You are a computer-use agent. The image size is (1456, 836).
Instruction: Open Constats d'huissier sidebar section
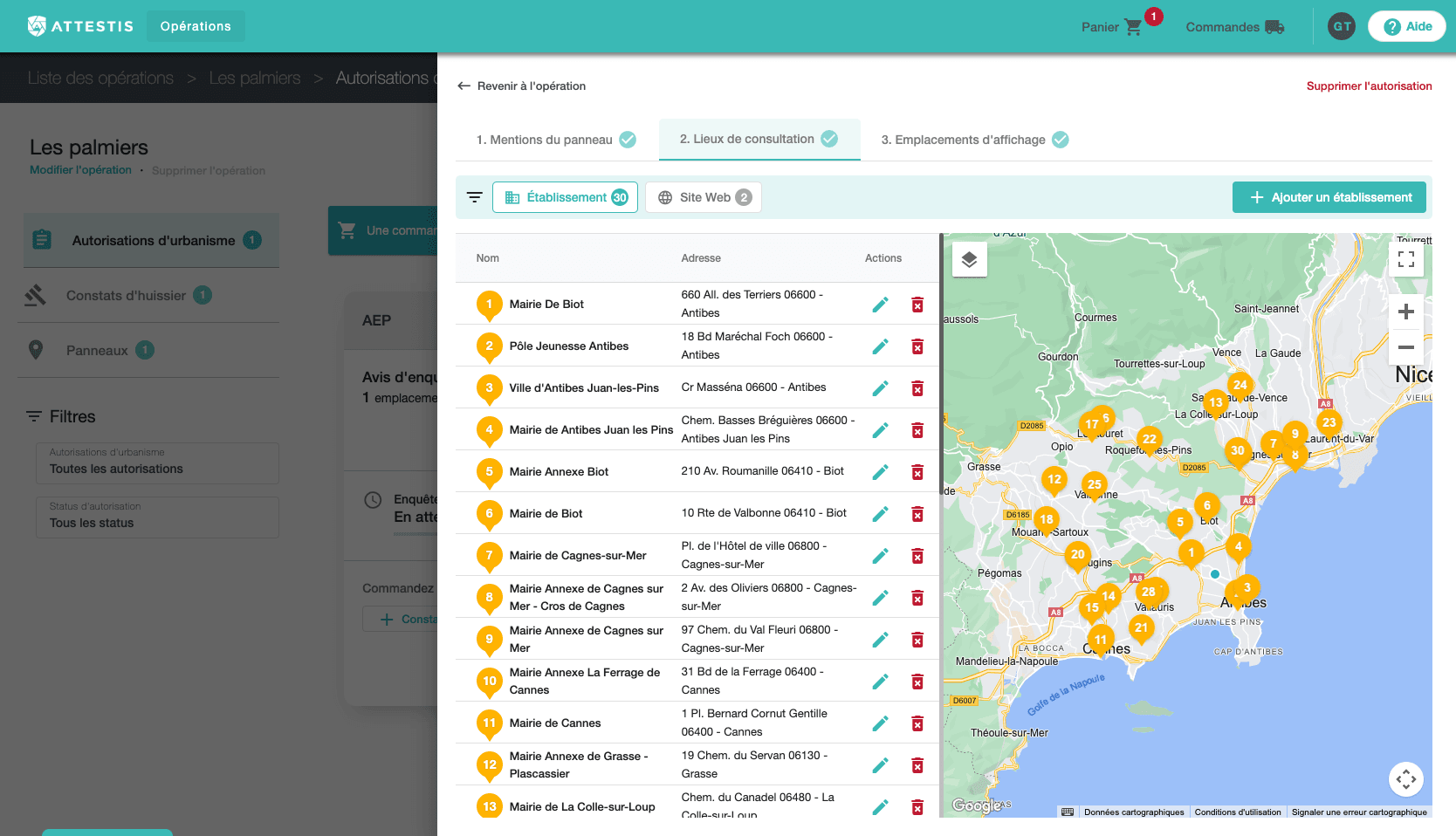pyautogui.click(x=148, y=295)
